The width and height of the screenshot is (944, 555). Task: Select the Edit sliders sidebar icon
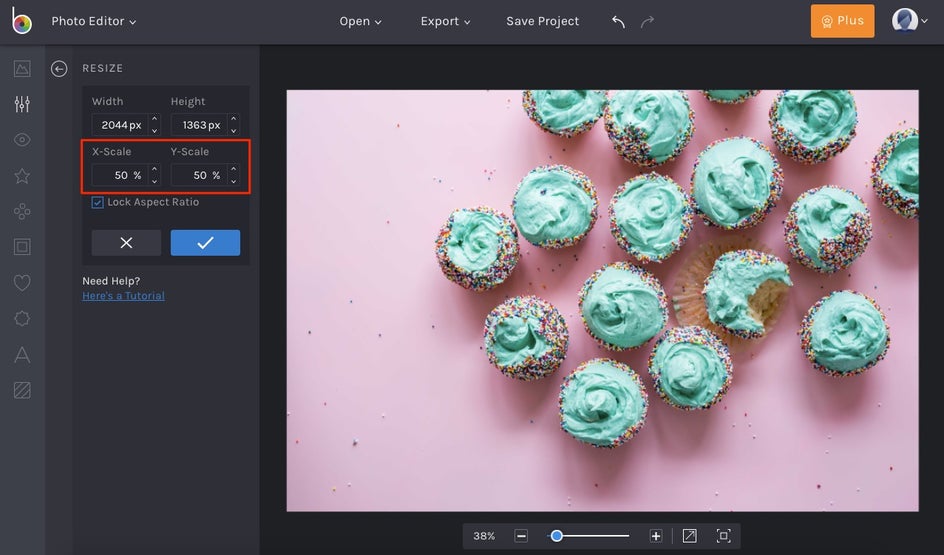[x=22, y=104]
